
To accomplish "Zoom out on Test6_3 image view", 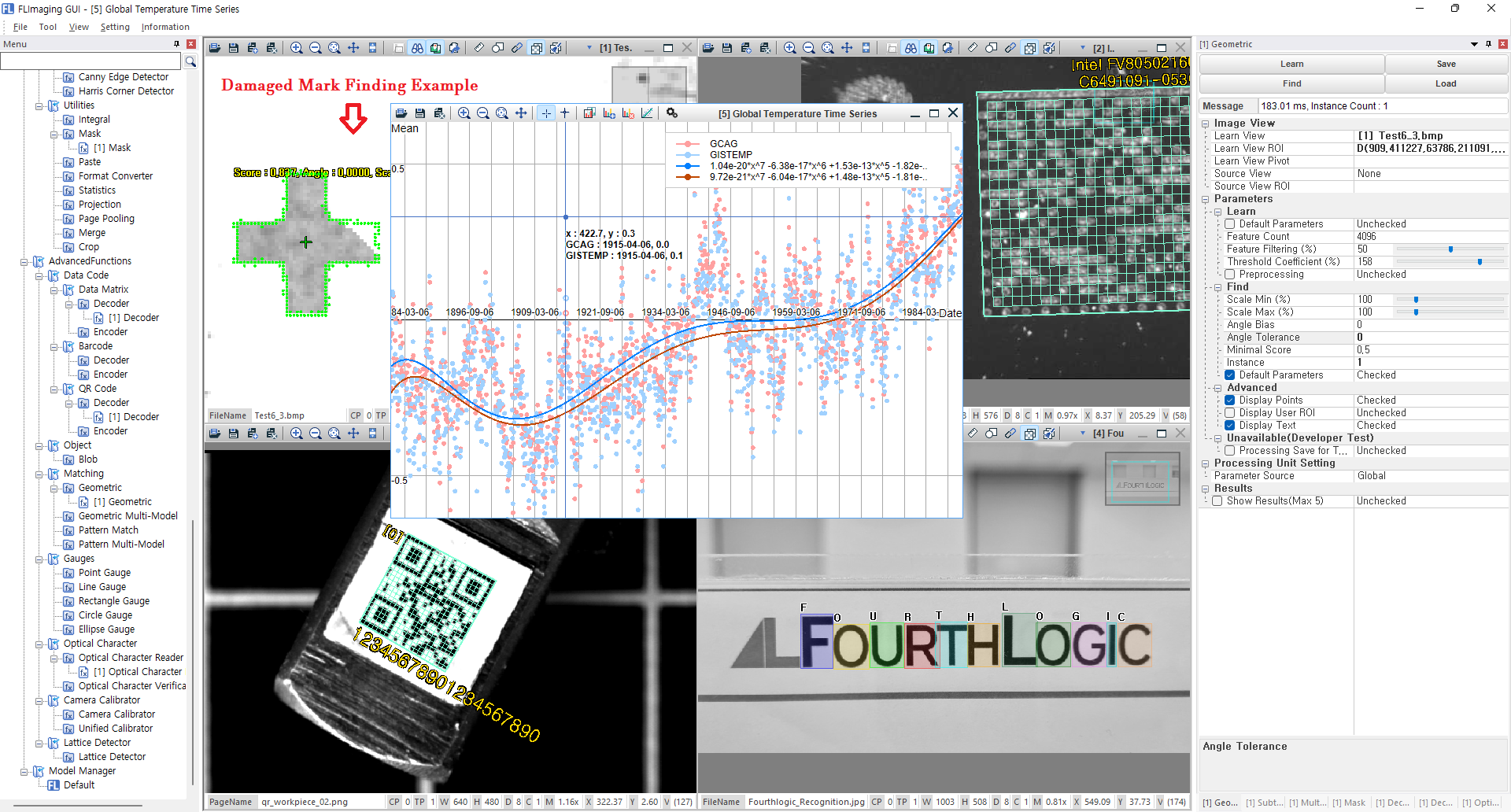I will tap(316, 48).
